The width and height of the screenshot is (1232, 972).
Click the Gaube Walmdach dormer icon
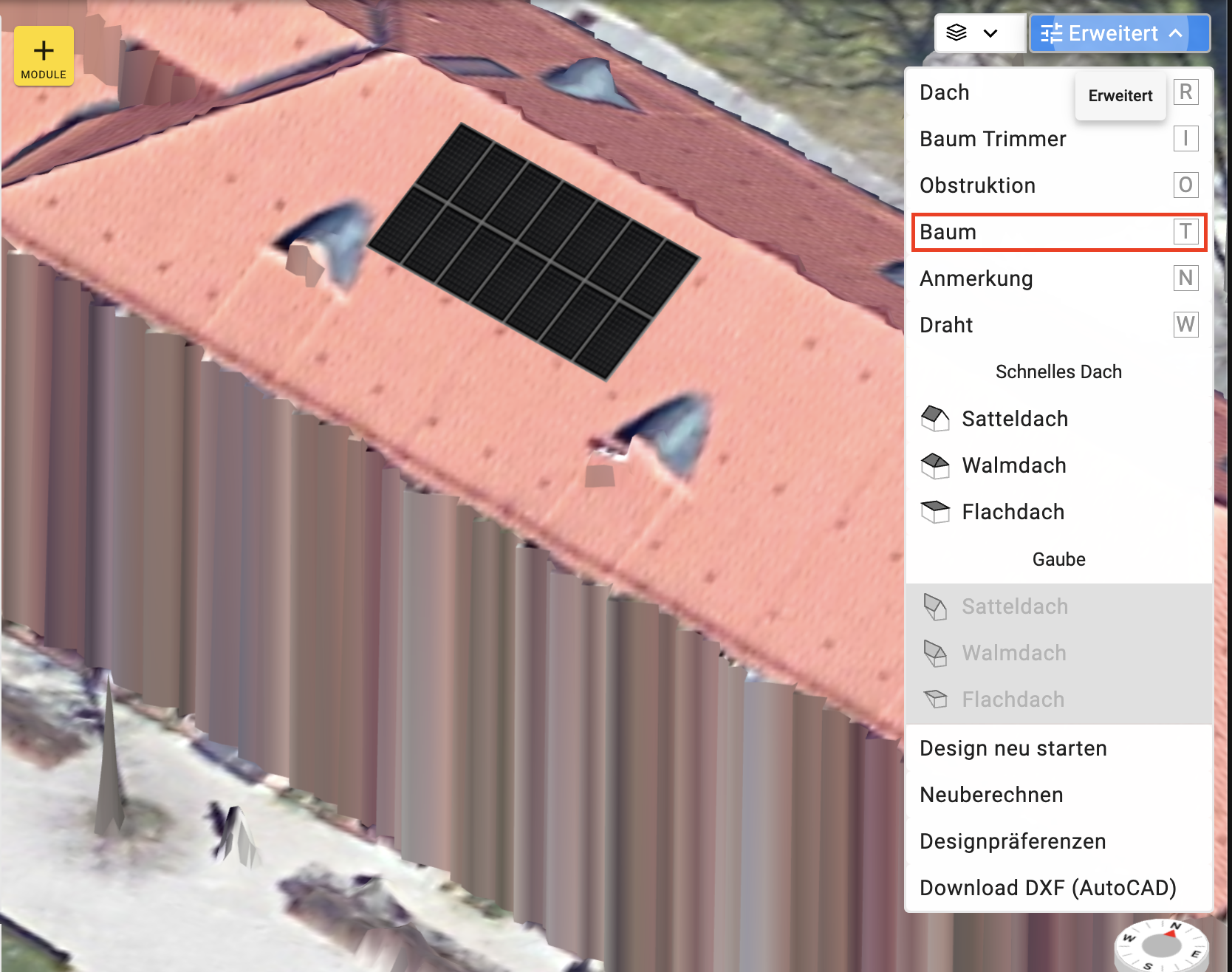(x=935, y=653)
